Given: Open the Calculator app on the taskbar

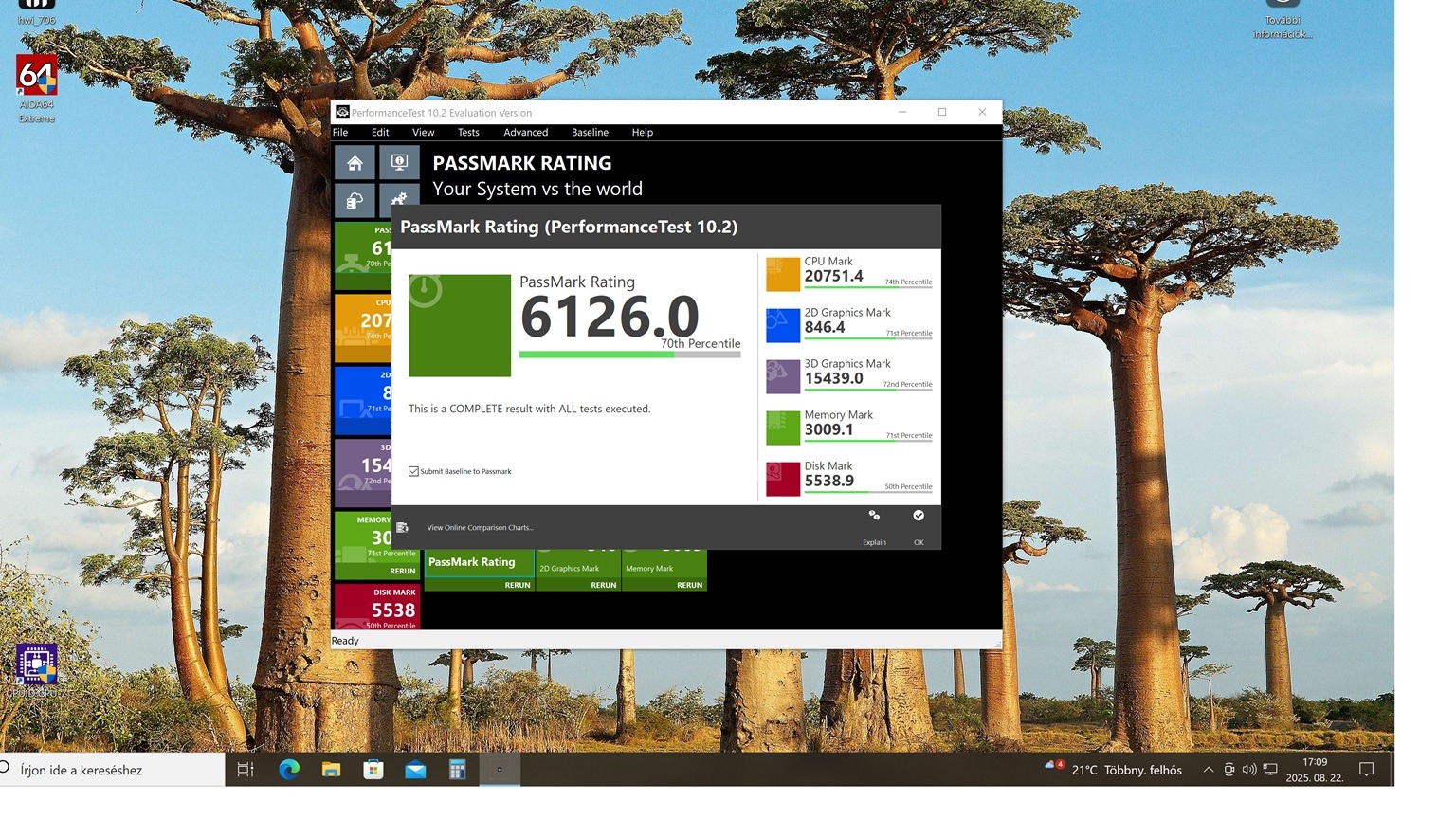Looking at the screenshot, I should [458, 770].
